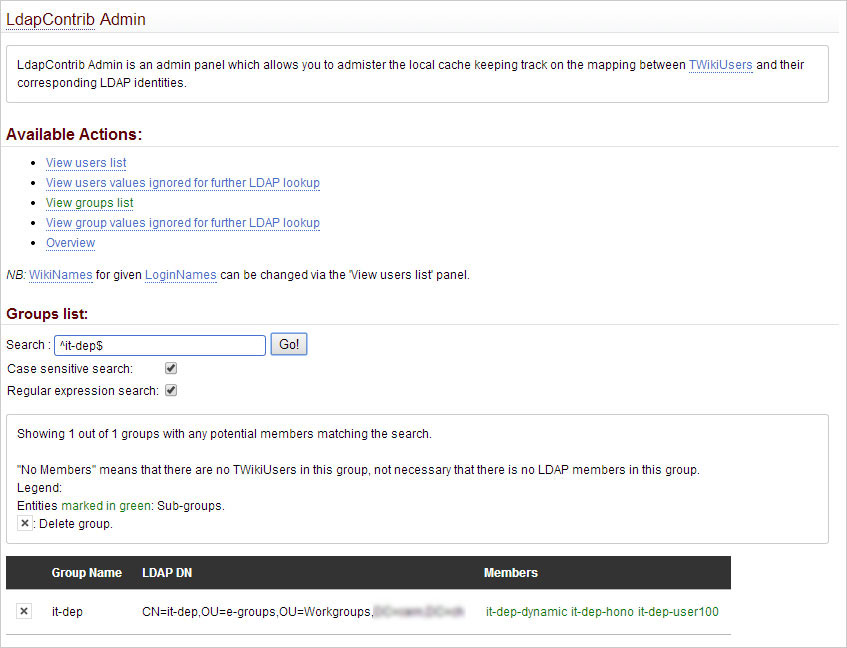Click the delete group icon for it-dep
847x648 pixels.
25,611
